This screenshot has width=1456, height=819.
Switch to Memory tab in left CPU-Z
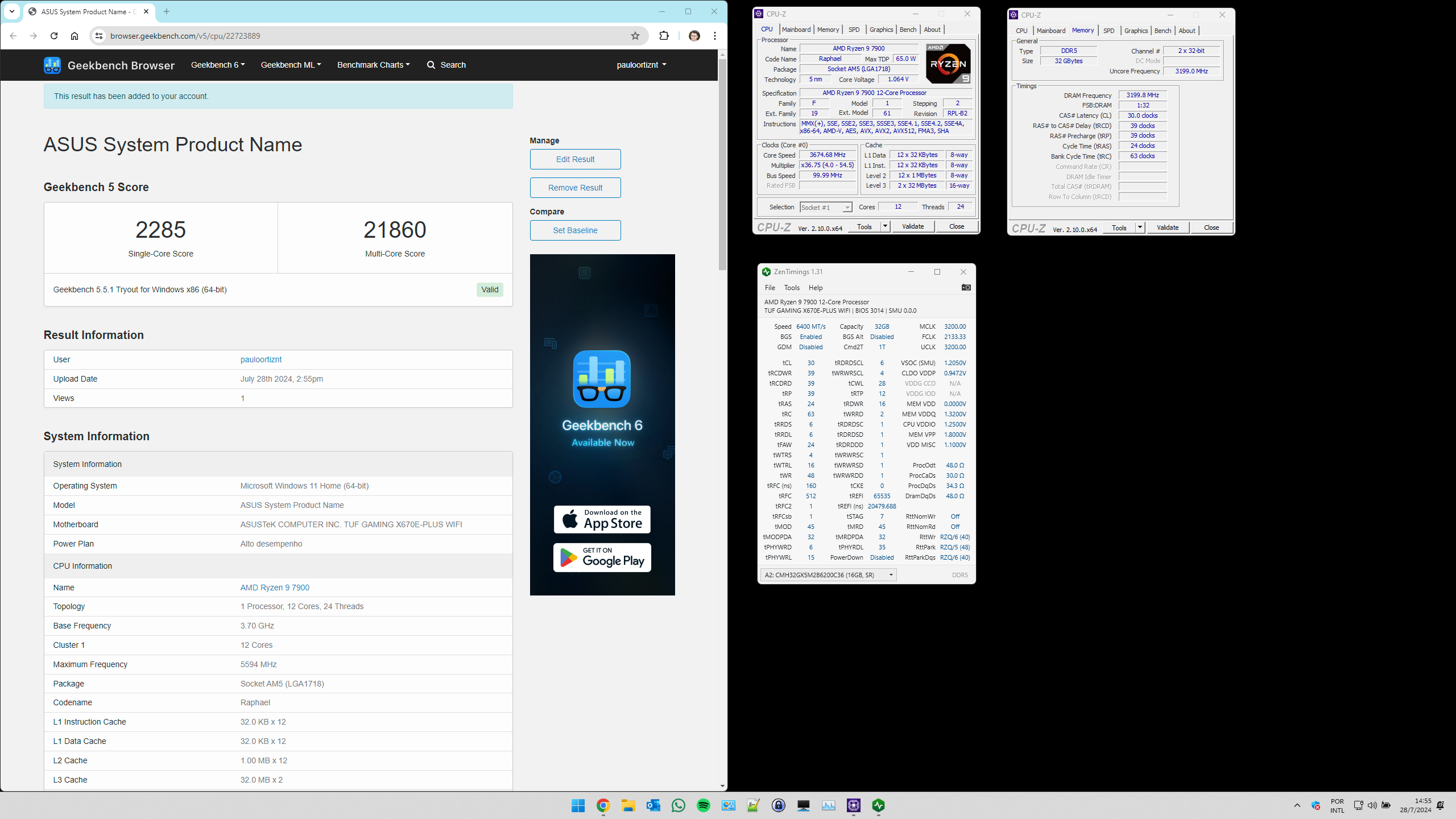coord(828,30)
